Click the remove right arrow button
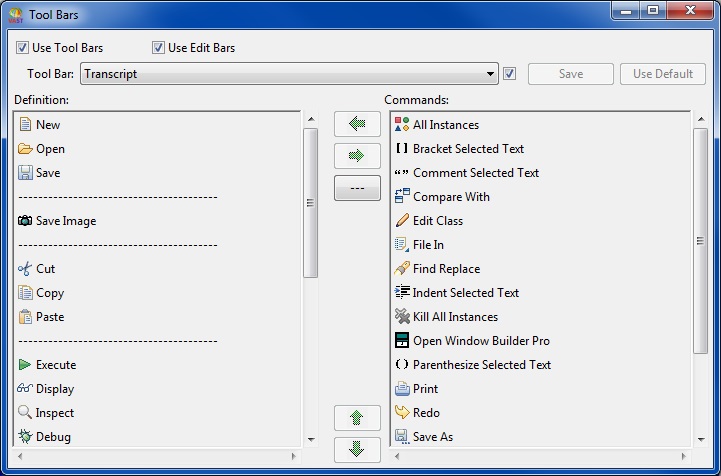 click(357, 156)
